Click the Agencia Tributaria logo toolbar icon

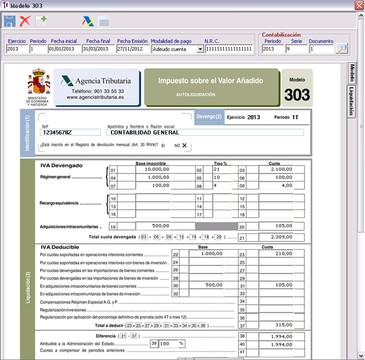click(x=88, y=21)
